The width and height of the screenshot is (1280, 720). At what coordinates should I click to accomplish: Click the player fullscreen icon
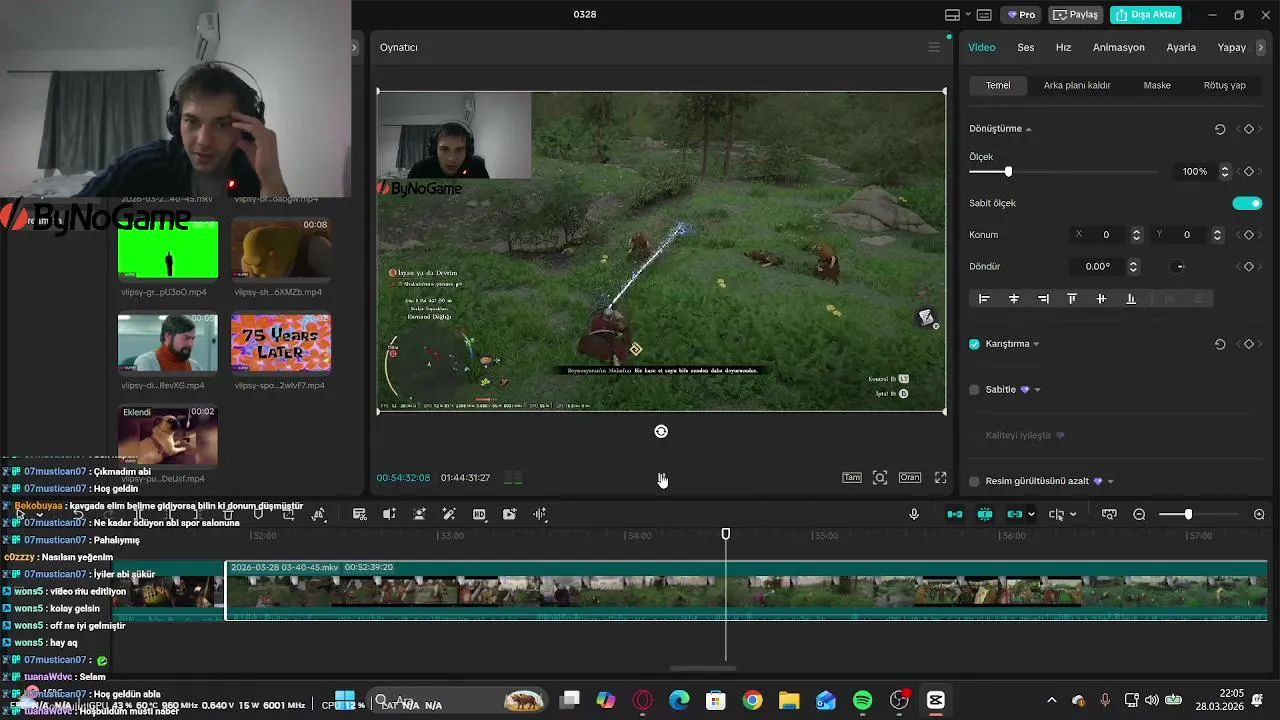point(940,478)
